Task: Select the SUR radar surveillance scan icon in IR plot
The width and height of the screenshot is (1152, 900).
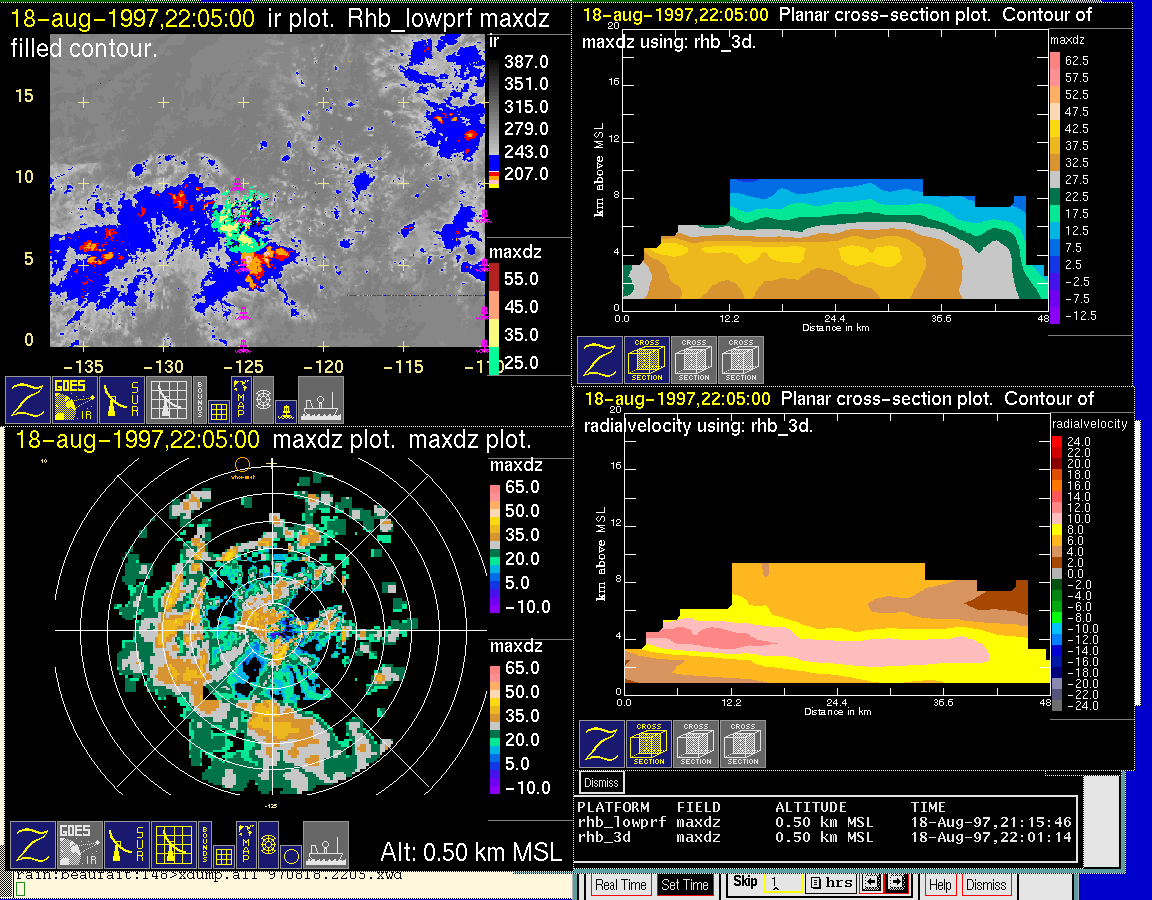Action: (121, 399)
